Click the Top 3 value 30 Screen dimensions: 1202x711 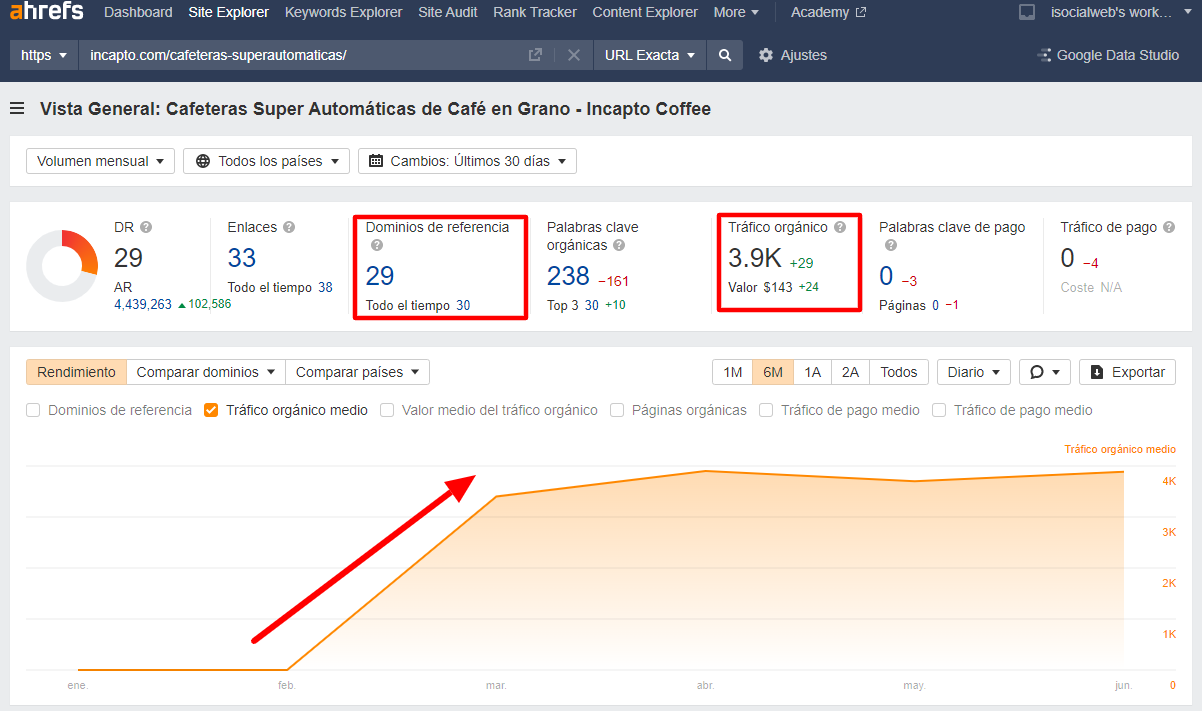591,305
